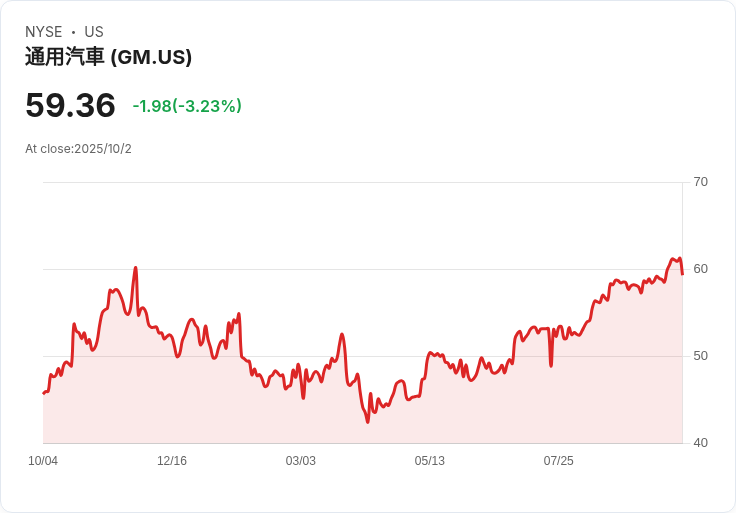Click the 70 y-axis price label
736x513 pixels.
[x=700, y=182]
